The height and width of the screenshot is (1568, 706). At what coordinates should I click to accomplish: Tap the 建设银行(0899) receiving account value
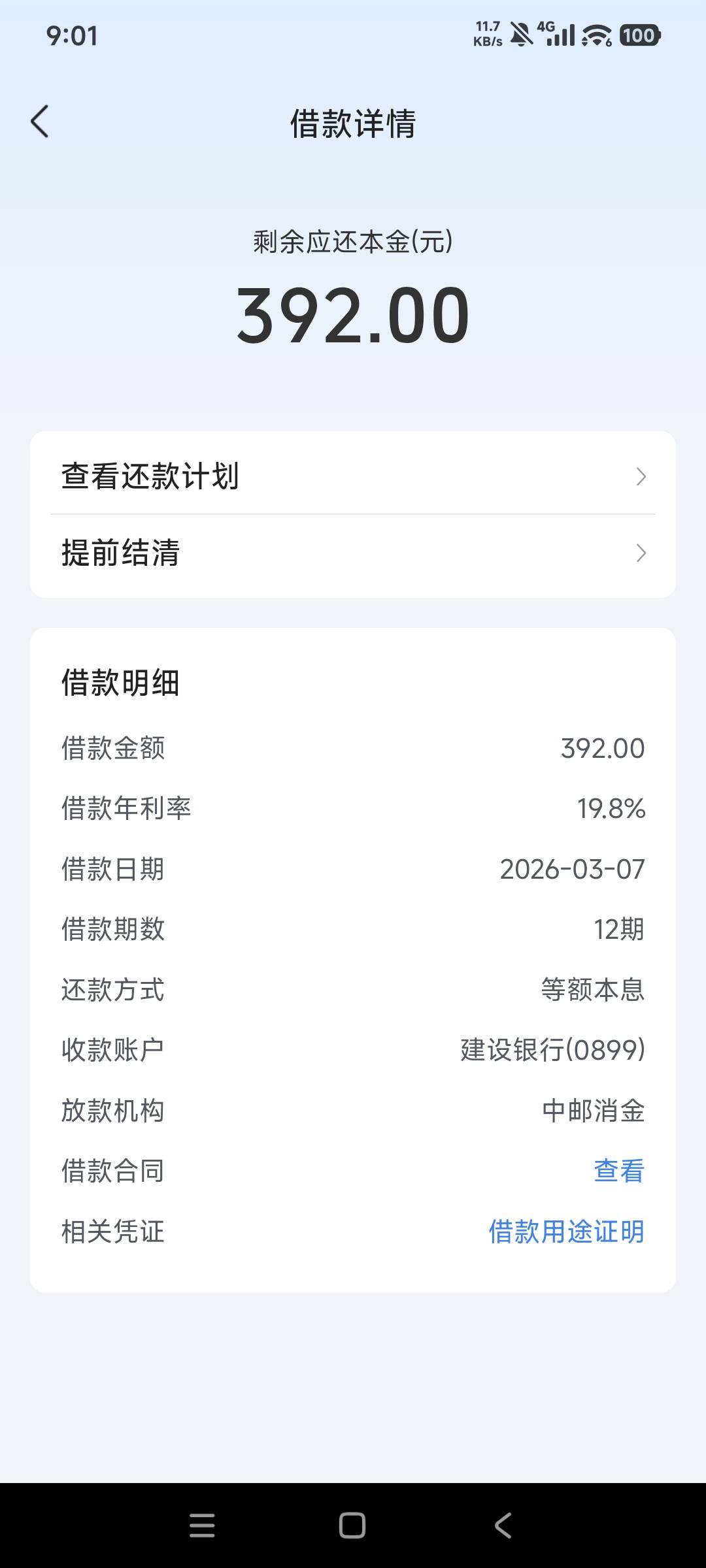(x=552, y=1050)
